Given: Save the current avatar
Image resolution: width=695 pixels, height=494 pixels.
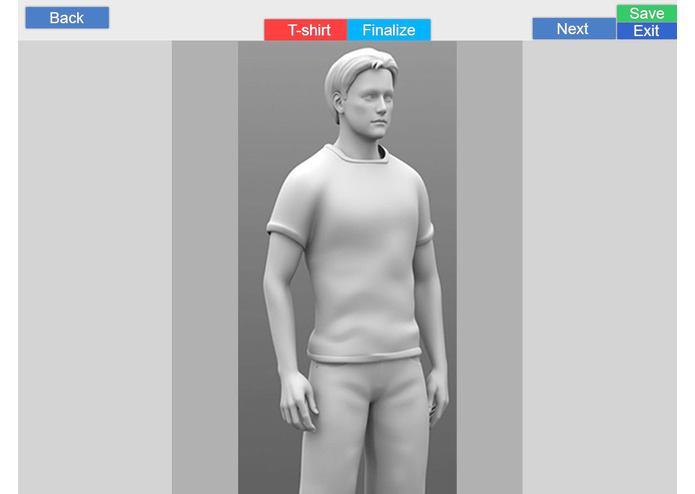Looking at the screenshot, I should [x=647, y=13].
